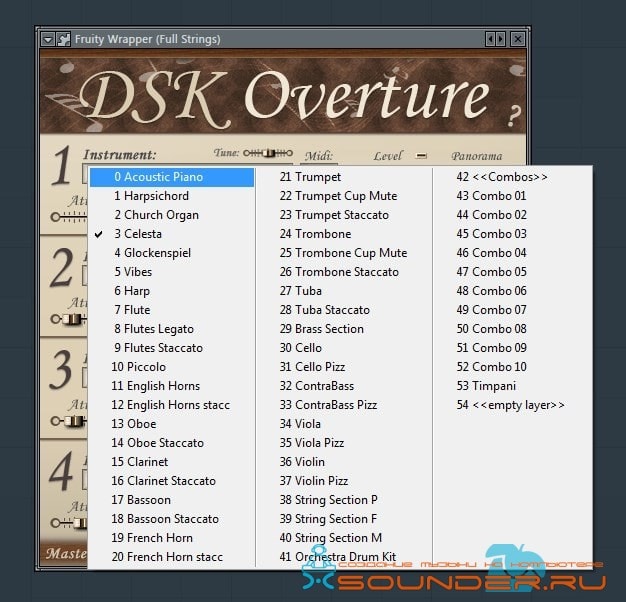Viewport: 626px width, 602px height.
Task: Choose 8 Flutes Legato
Action: [172, 329]
